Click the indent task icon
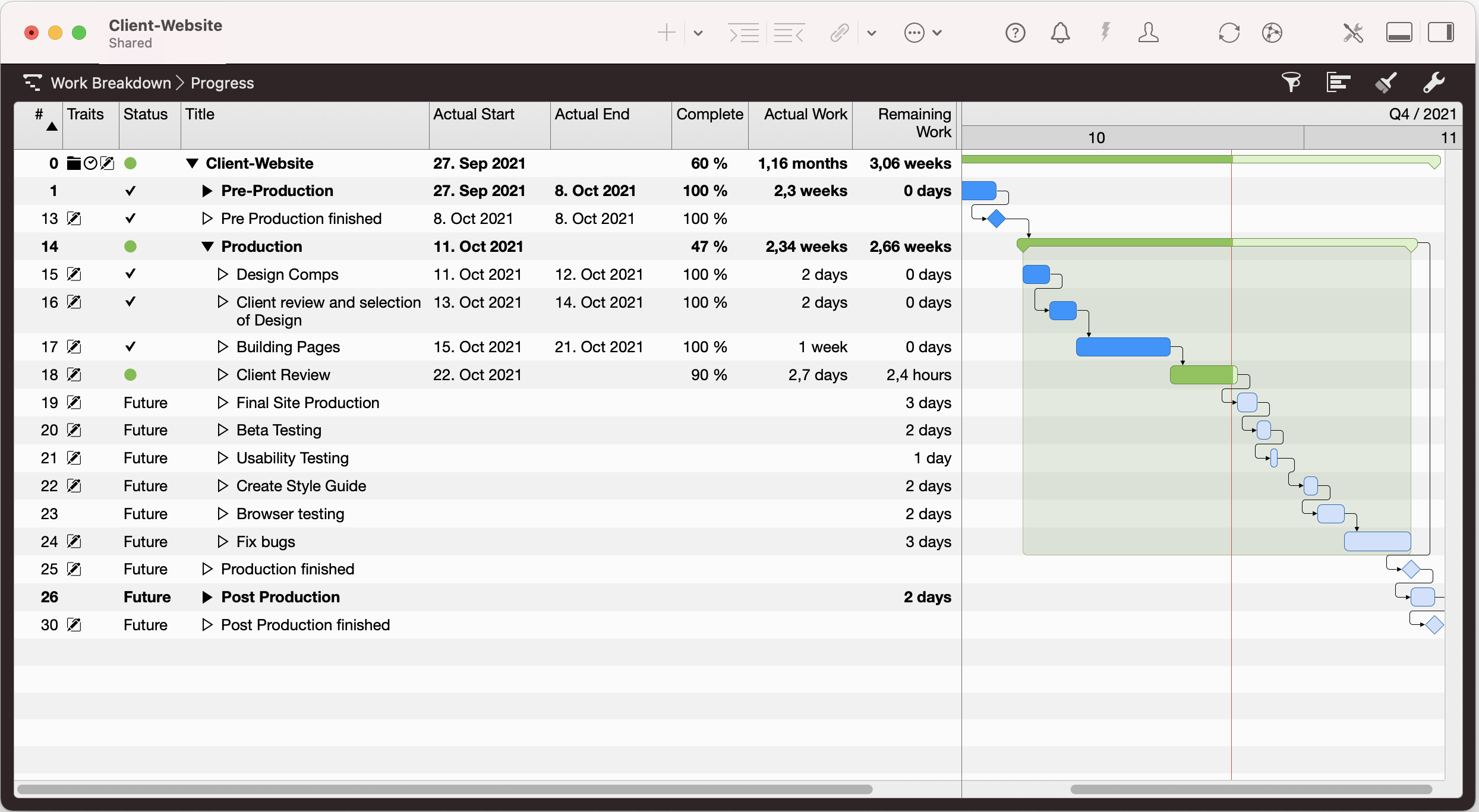The width and height of the screenshot is (1479, 812). coord(744,33)
